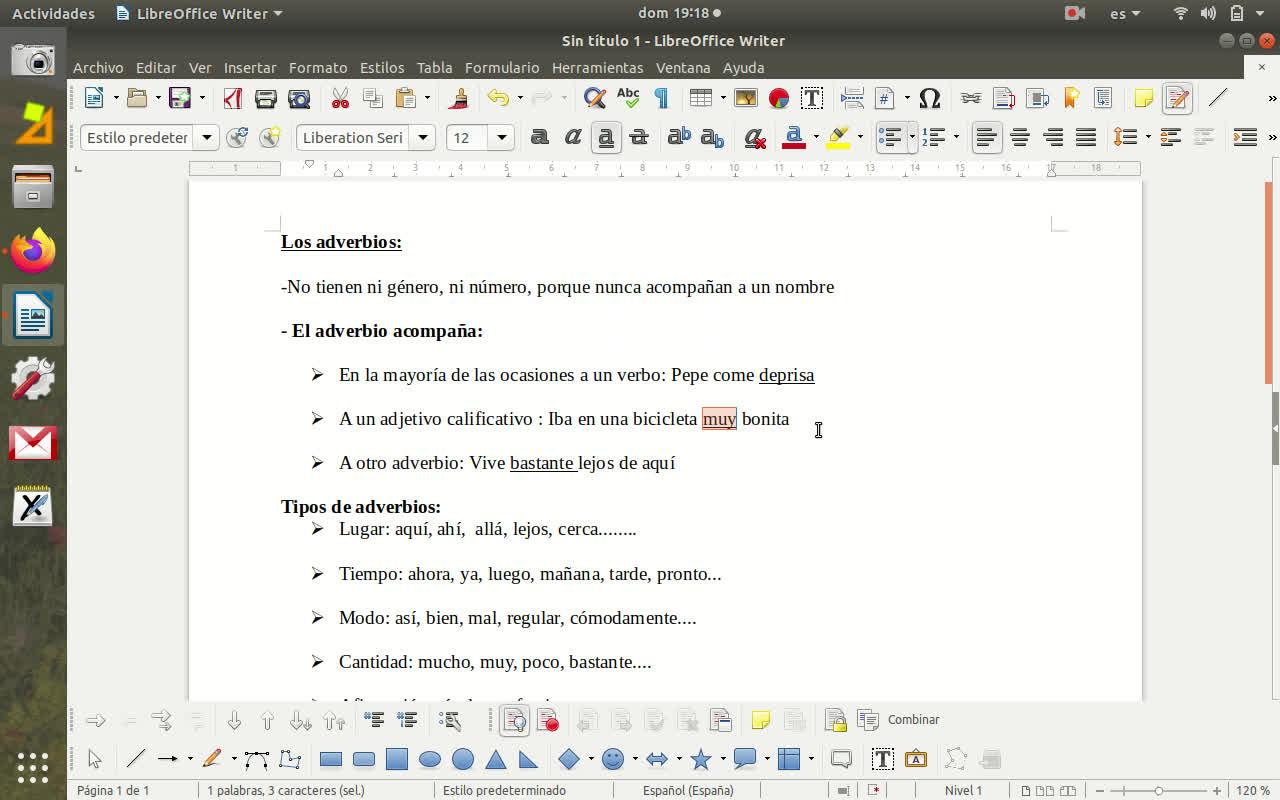The image size is (1280, 800).
Task: Click the Cut scissors icon
Action: pyautogui.click(x=340, y=98)
